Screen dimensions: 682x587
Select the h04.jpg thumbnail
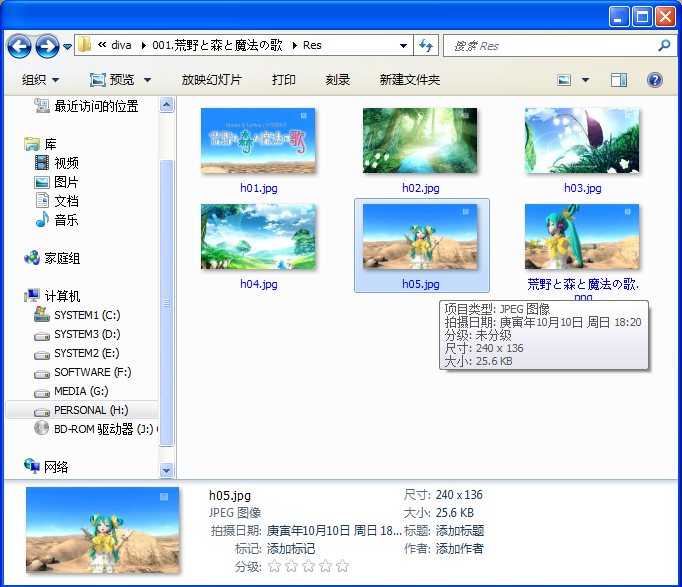(x=258, y=237)
